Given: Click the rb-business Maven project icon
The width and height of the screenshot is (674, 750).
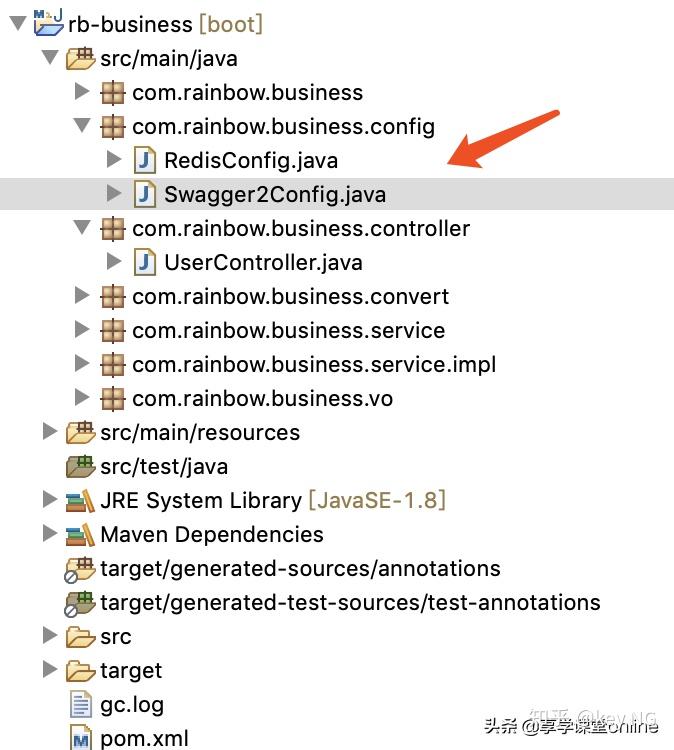Looking at the screenshot, I should point(48,22).
